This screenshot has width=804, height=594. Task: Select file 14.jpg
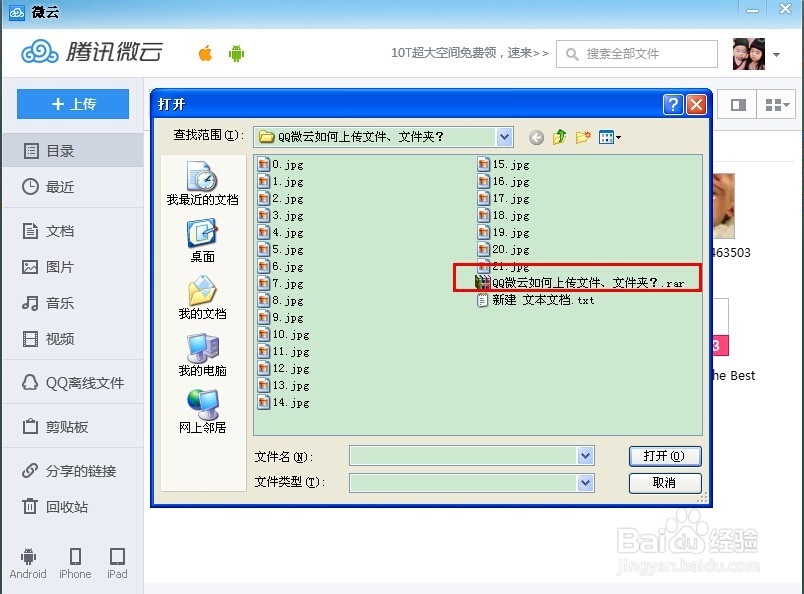[x=284, y=403]
